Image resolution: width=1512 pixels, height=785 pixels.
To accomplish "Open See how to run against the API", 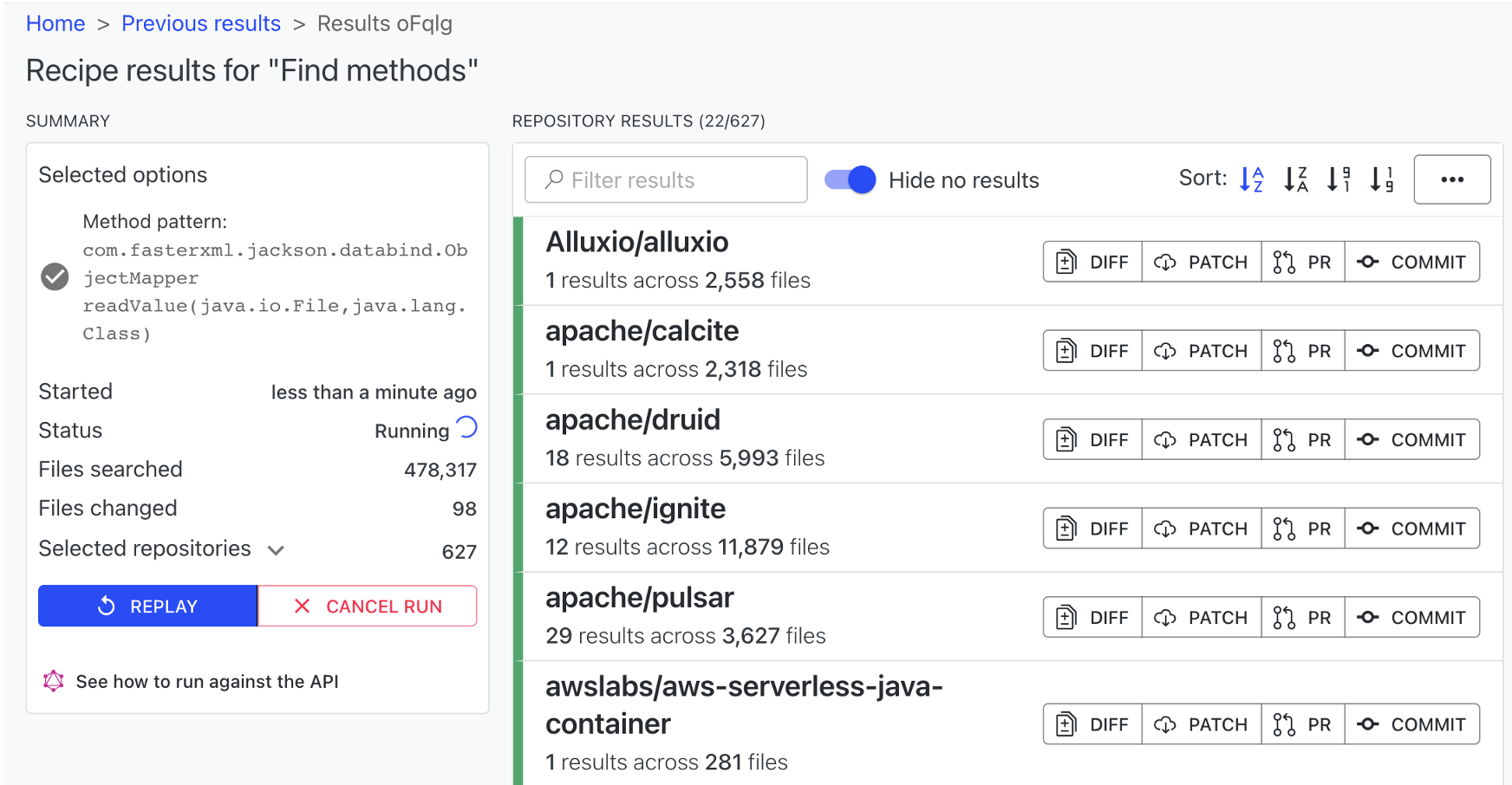I will tap(207, 681).
